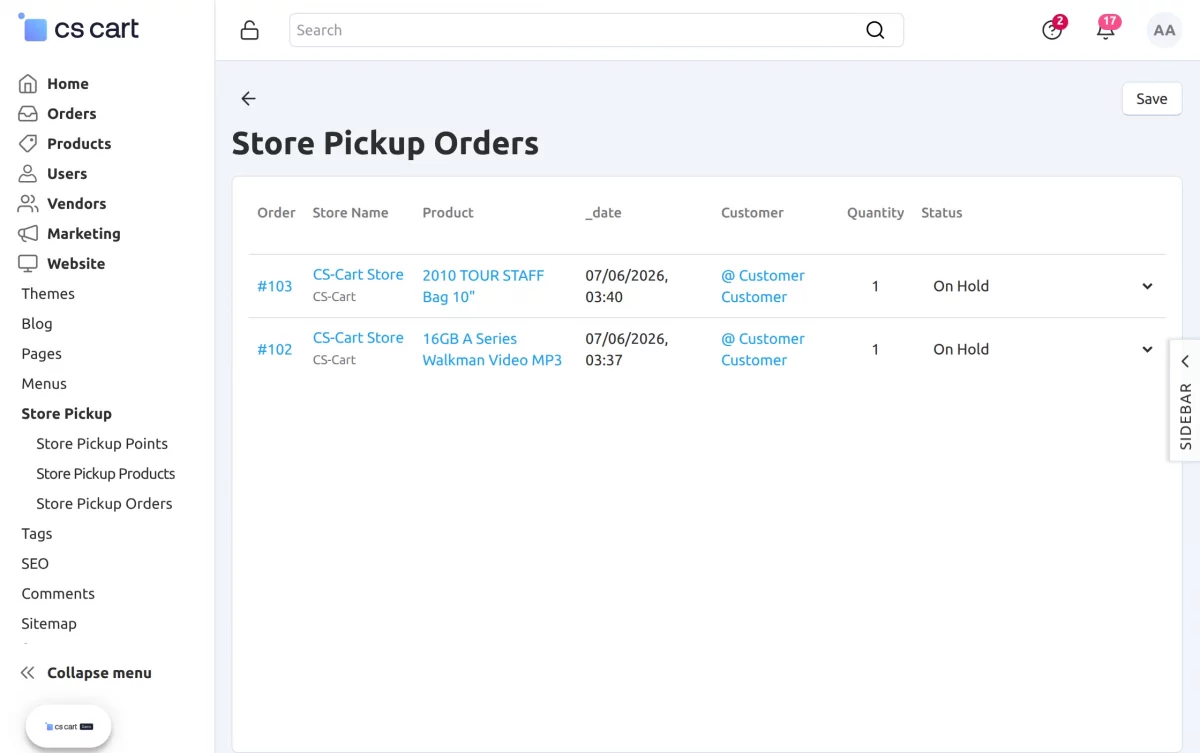The width and height of the screenshot is (1200, 753).
Task: Open the help icon with badge 2
Action: pyautogui.click(x=1053, y=29)
